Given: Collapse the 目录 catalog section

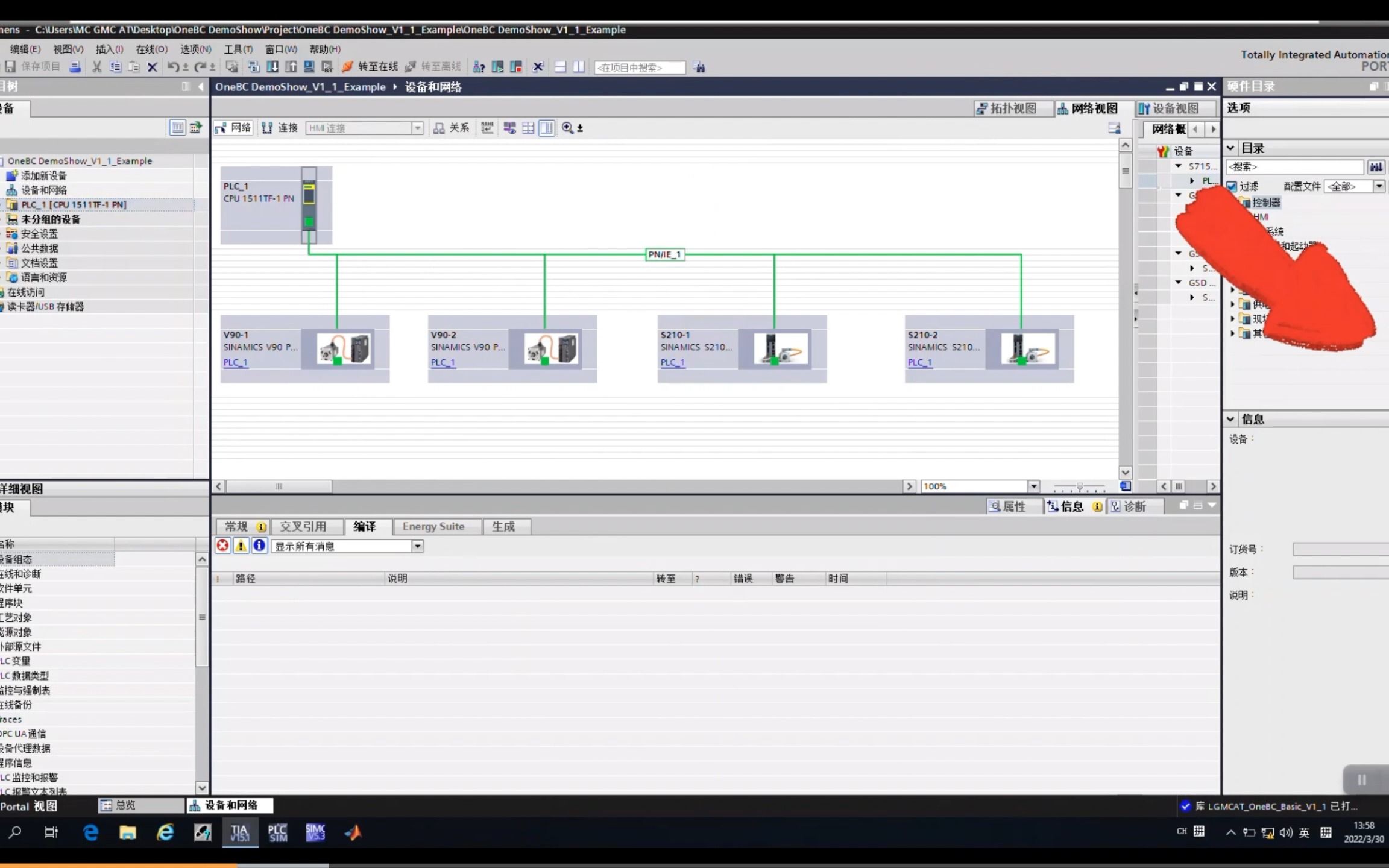Looking at the screenshot, I should point(1231,148).
